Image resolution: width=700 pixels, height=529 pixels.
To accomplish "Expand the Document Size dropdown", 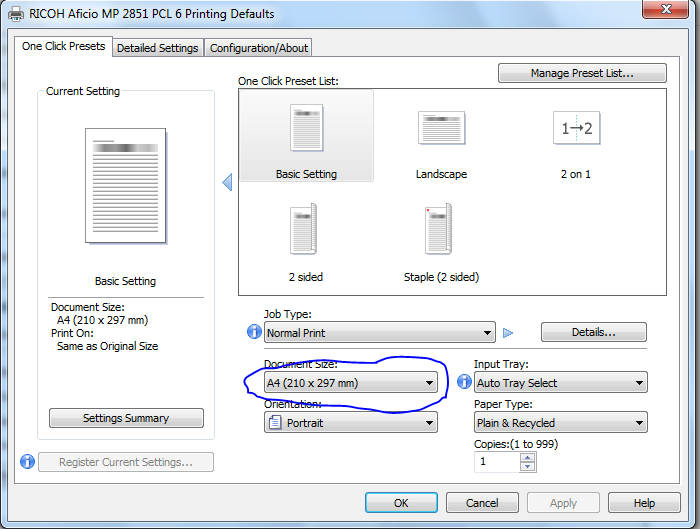I will pos(350,383).
